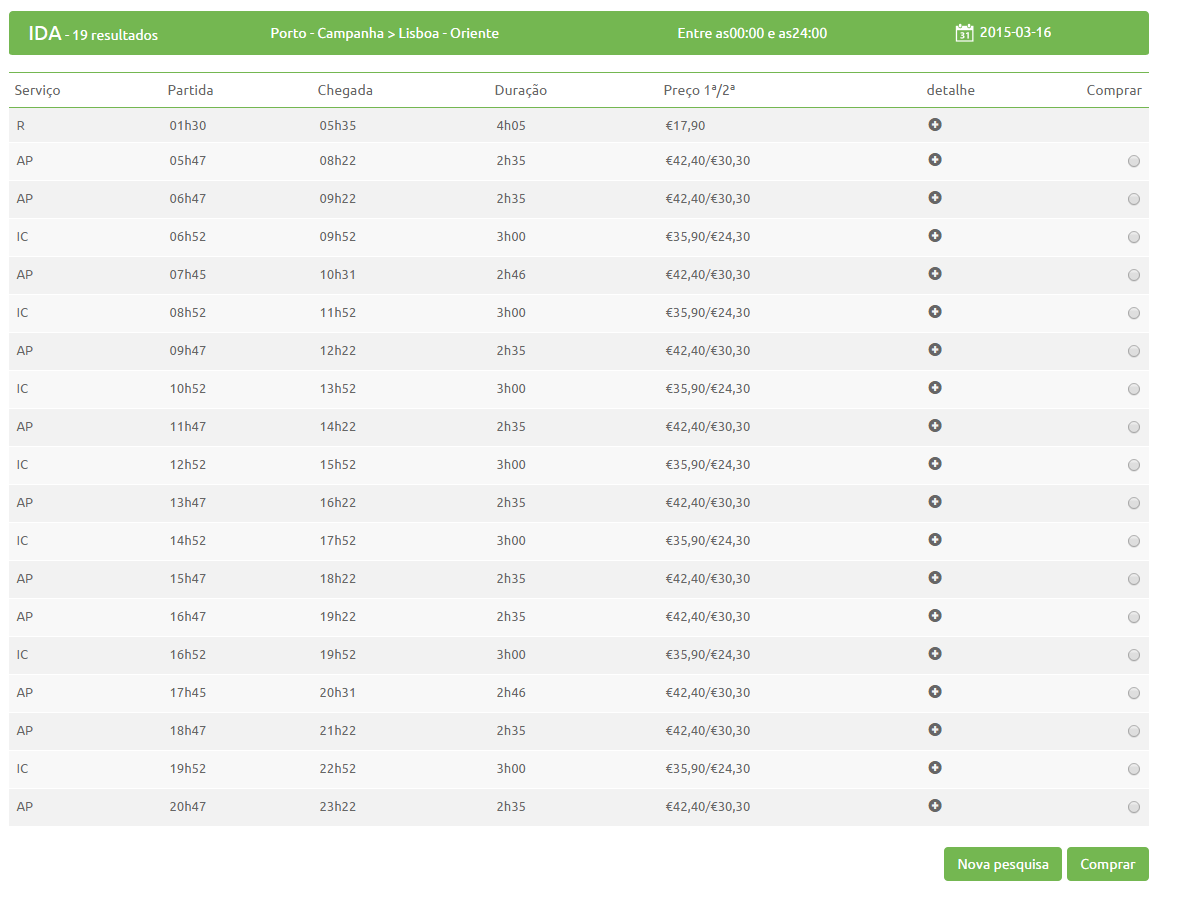The width and height of the screenshot is (1183, 899).
Task: View details of 10h52 IC train
Action: [x=935, y=388]
